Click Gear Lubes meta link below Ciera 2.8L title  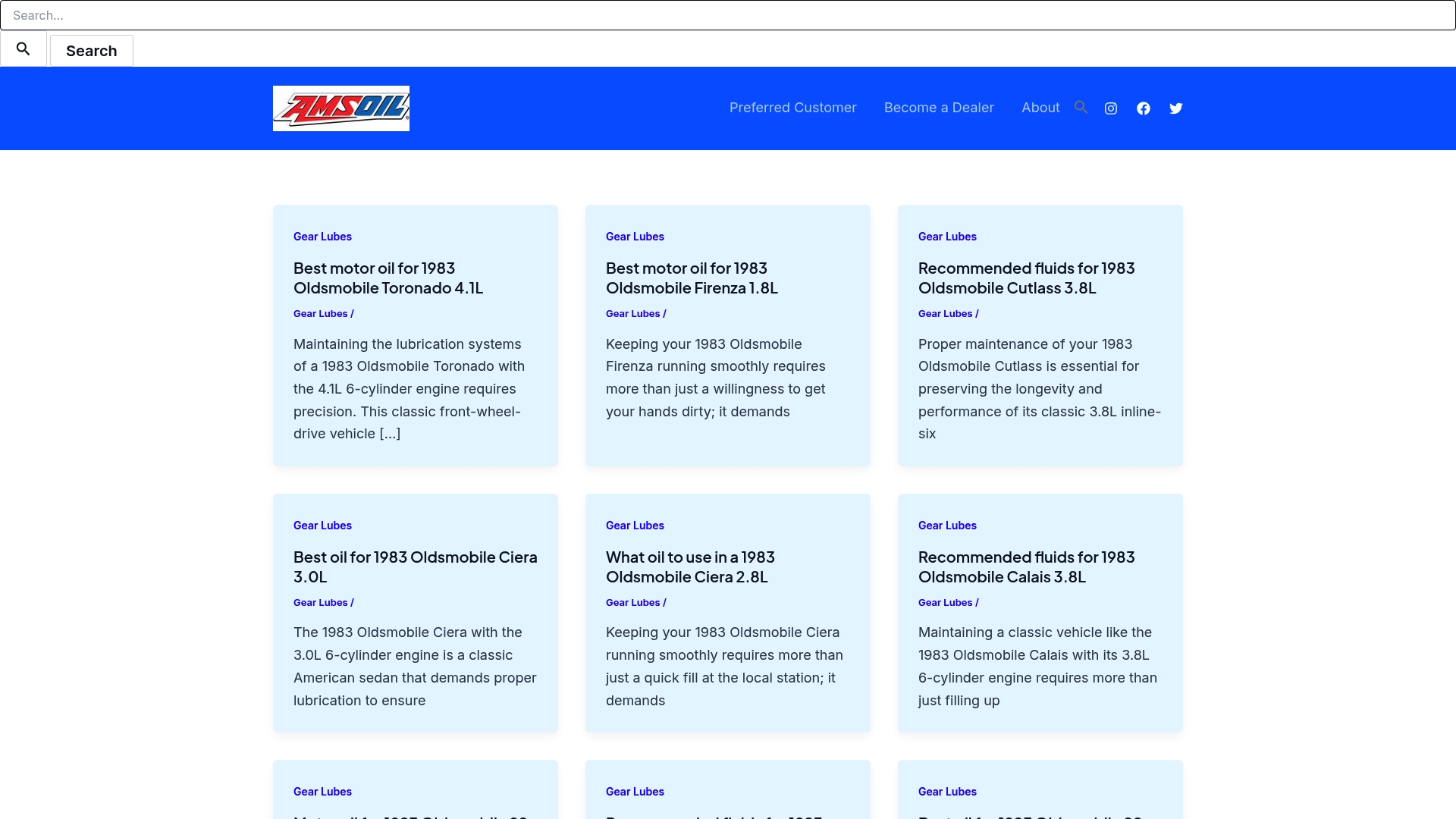coord(632,603)
